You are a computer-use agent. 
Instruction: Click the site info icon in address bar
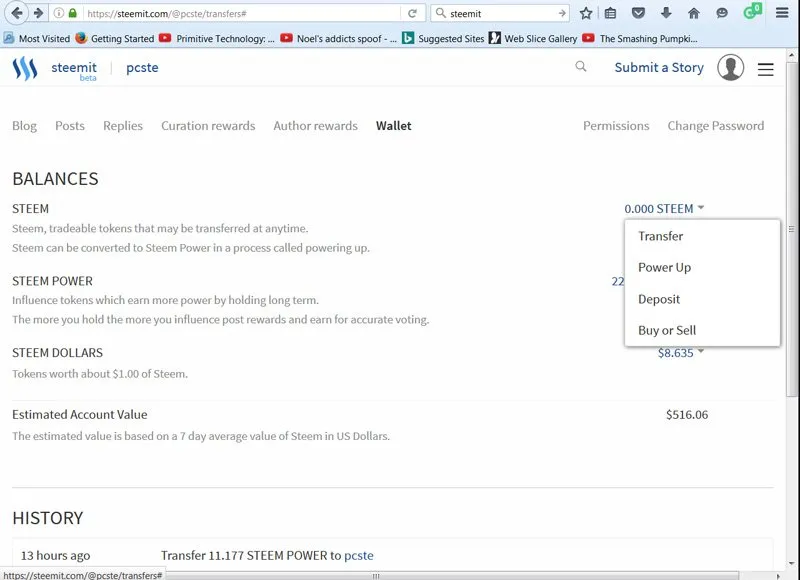59,13
